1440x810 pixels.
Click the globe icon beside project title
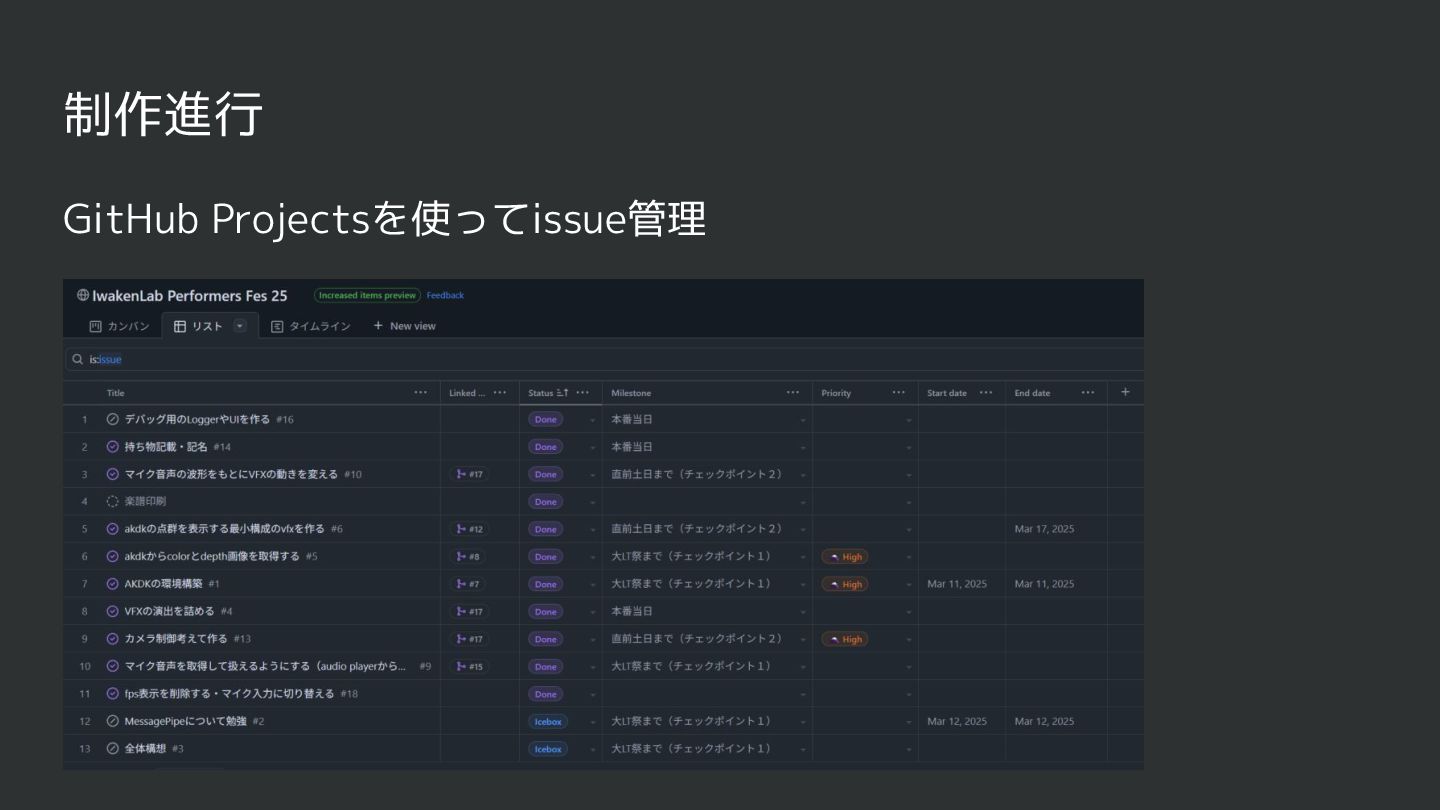(x=83, y=295)
